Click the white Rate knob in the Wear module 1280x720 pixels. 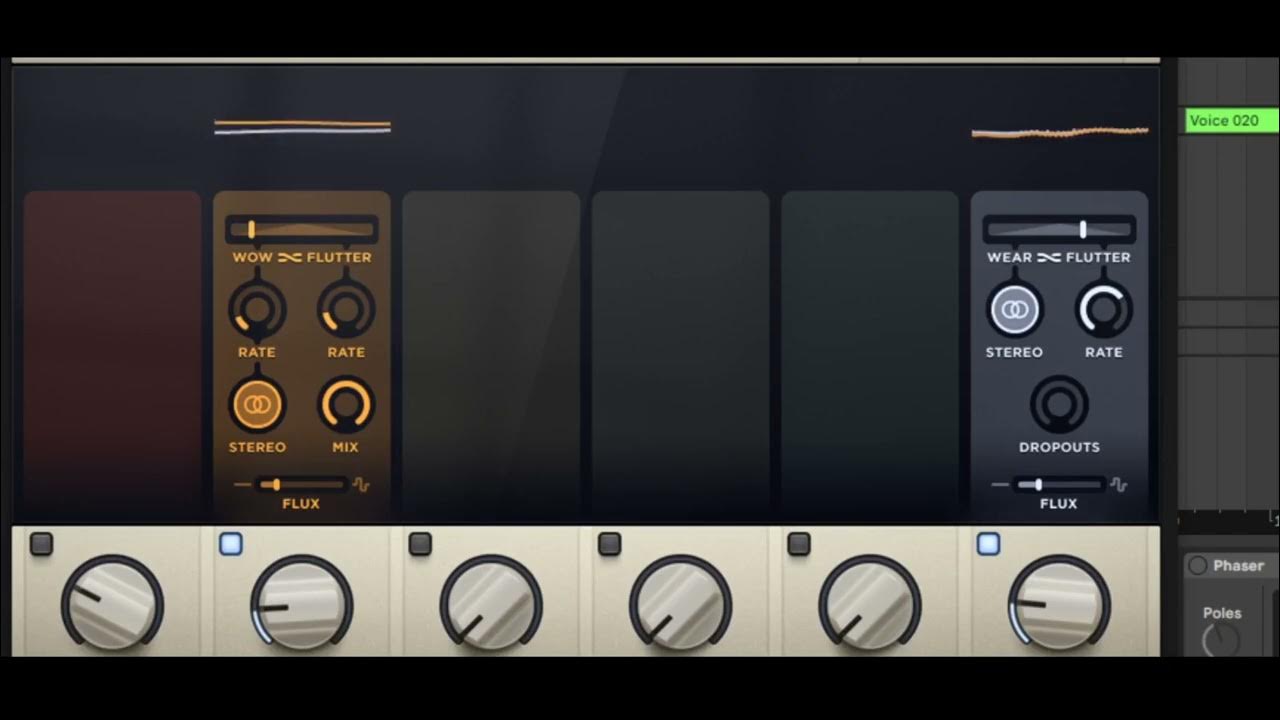[1104, 310]
